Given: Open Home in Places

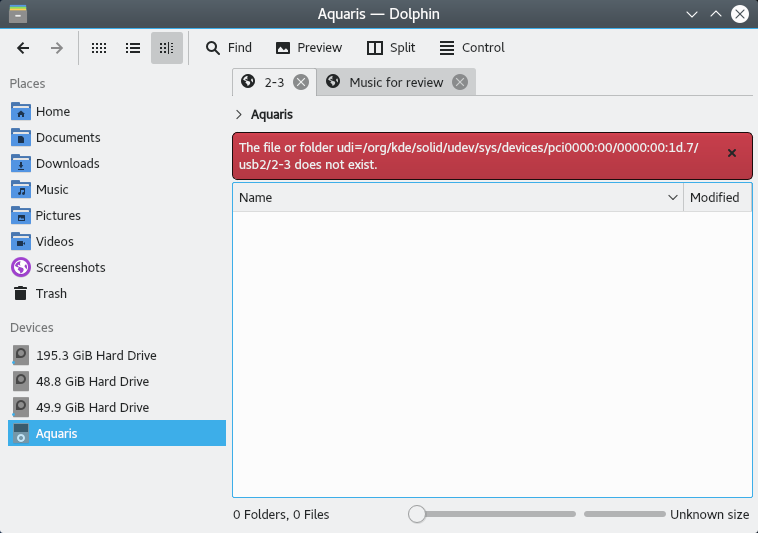Looking at the screenshot, I should pyautogui.click(x=117, y=112).
